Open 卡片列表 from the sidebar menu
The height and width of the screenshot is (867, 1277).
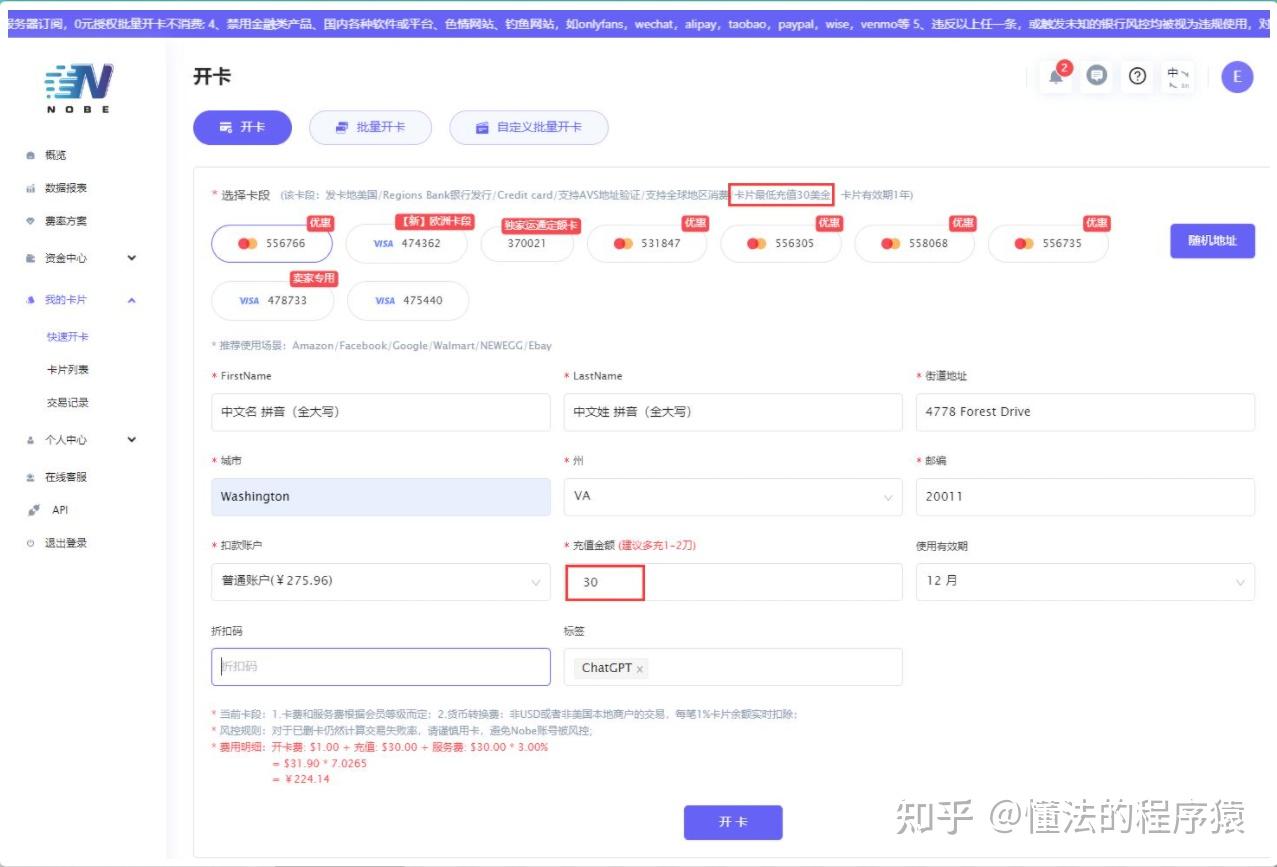65,369
